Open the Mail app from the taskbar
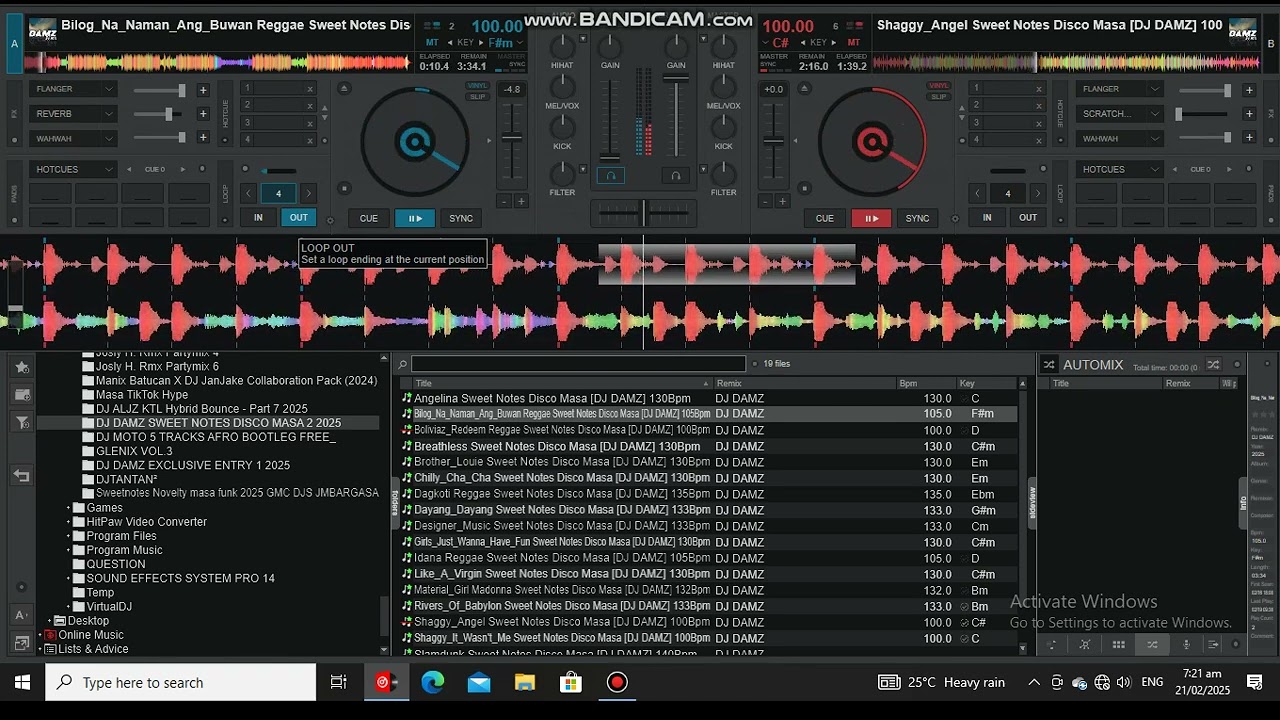This screenshot has width=1280, height=720. [479, 682]
